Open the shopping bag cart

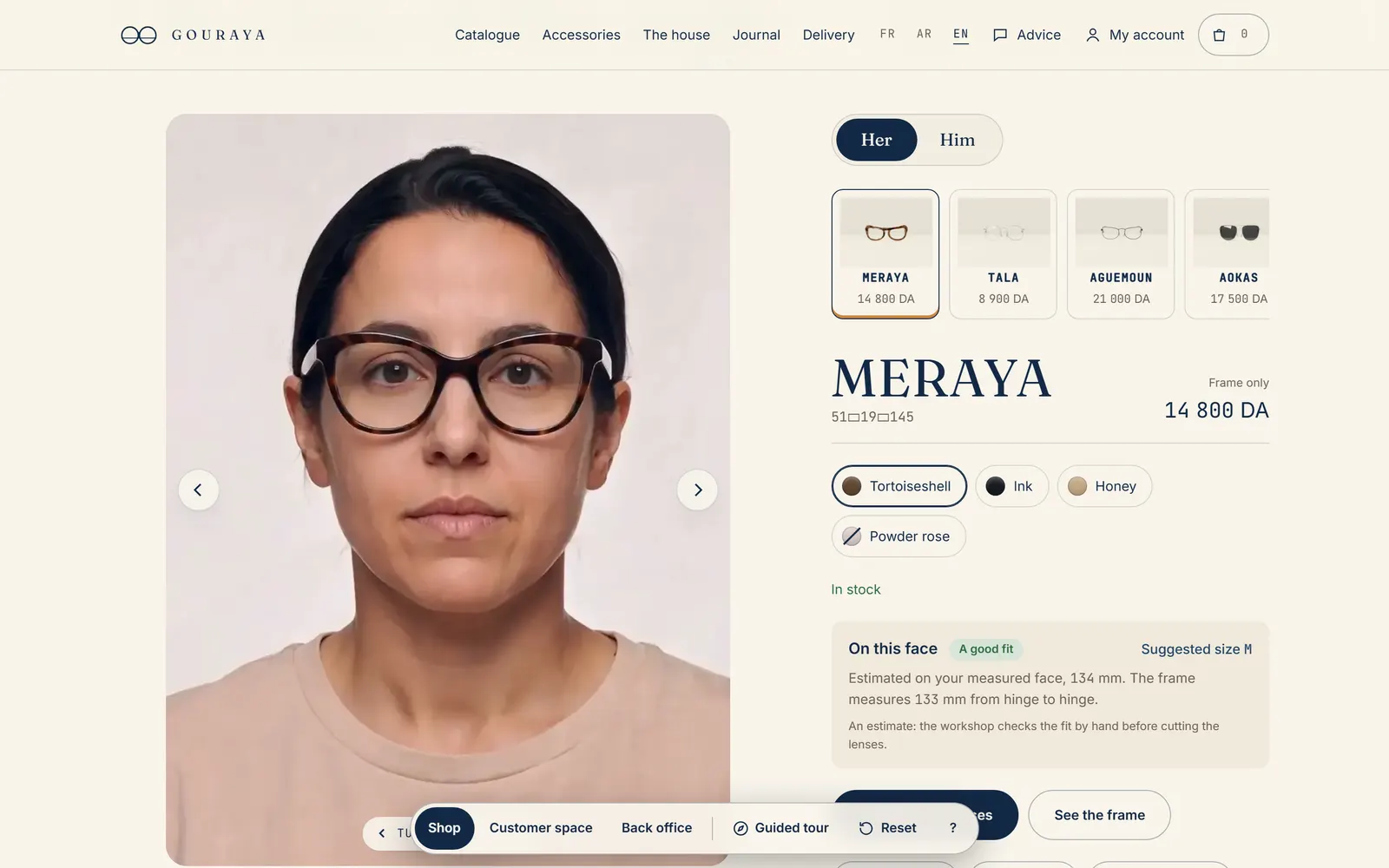[1233, 35]
